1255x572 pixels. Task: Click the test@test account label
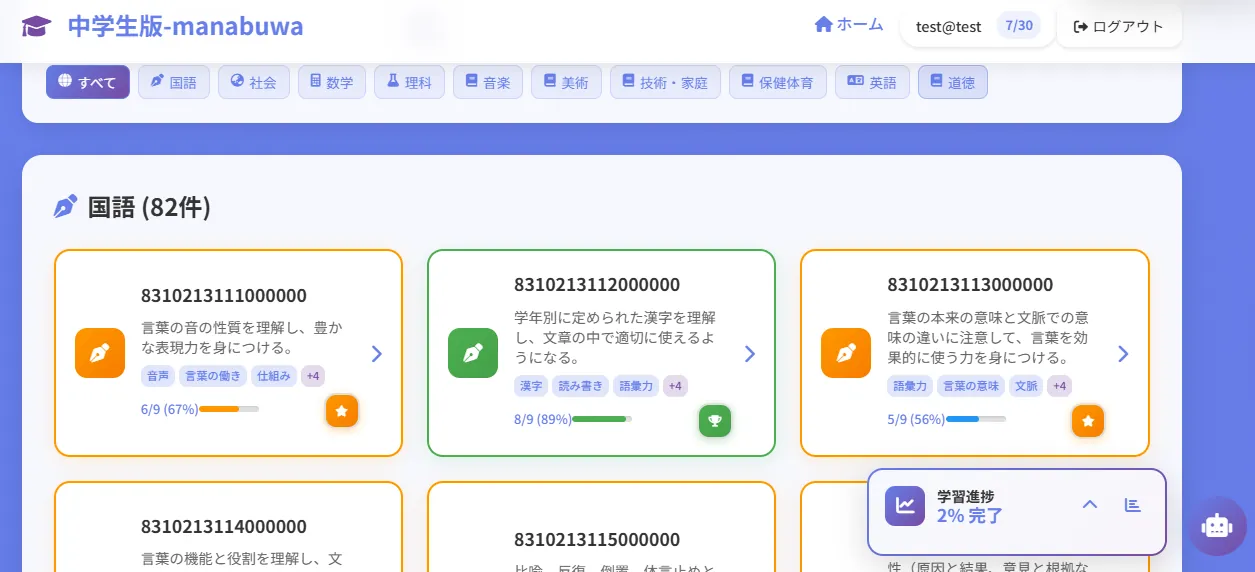click(948, 27)
